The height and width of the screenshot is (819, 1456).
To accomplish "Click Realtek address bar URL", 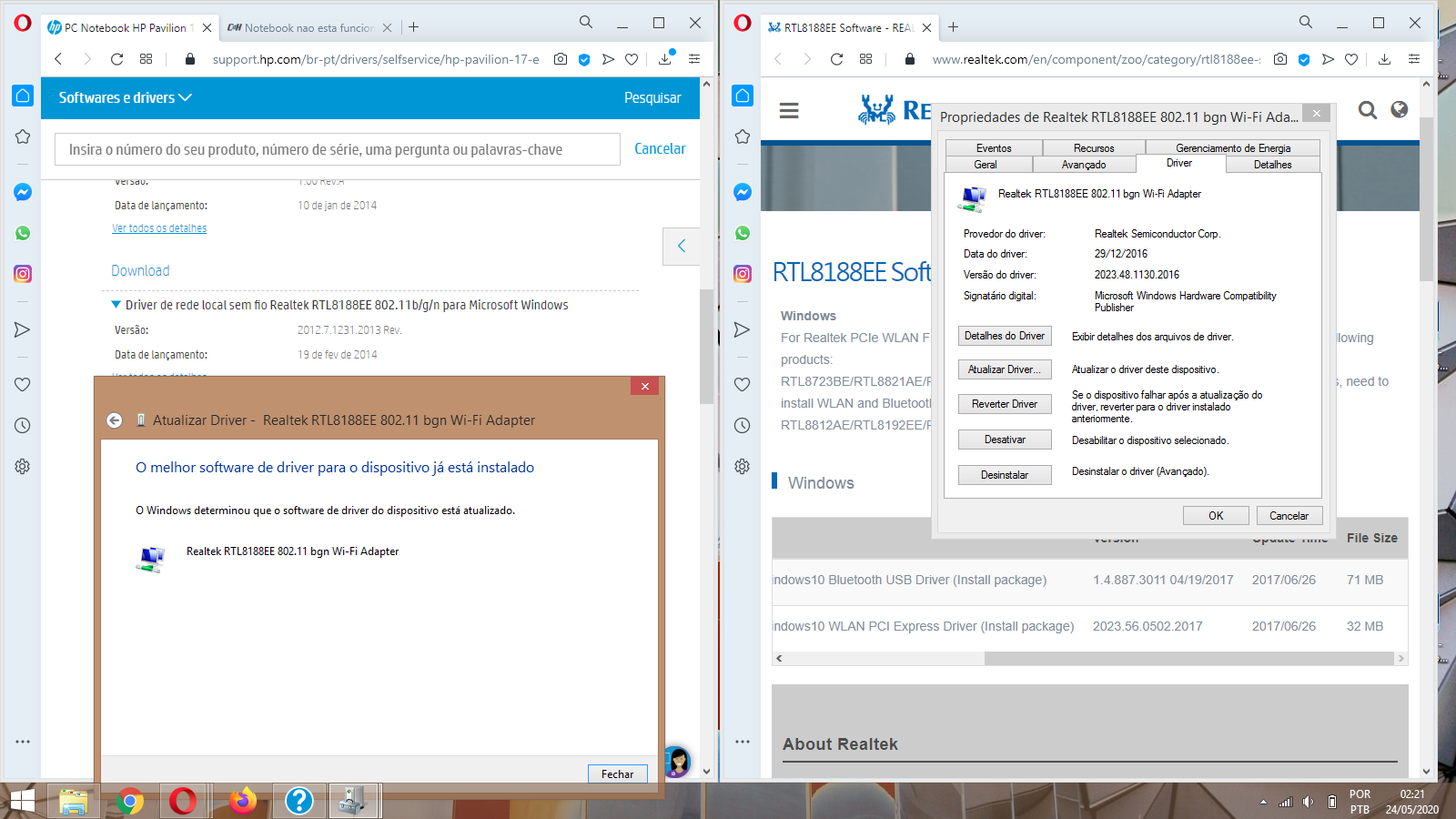I will [x=1096, y=59].
